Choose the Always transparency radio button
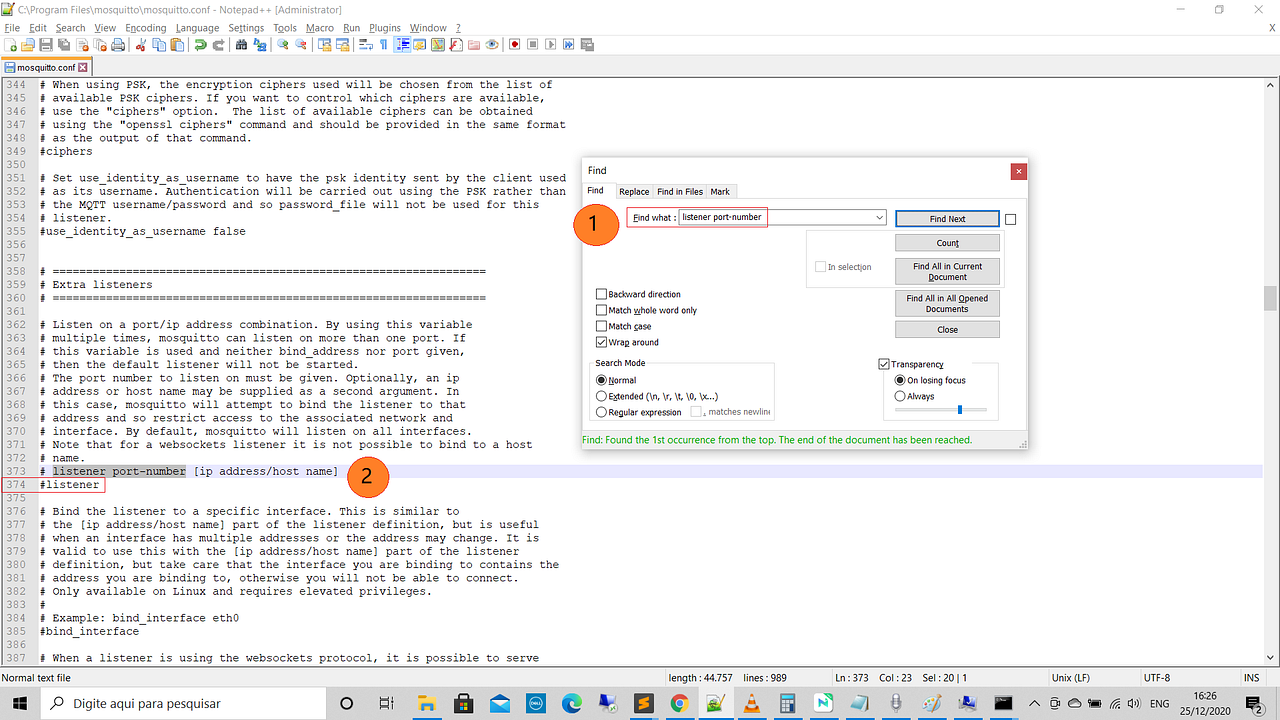1280x720 pixels. [x=898, y=396]
